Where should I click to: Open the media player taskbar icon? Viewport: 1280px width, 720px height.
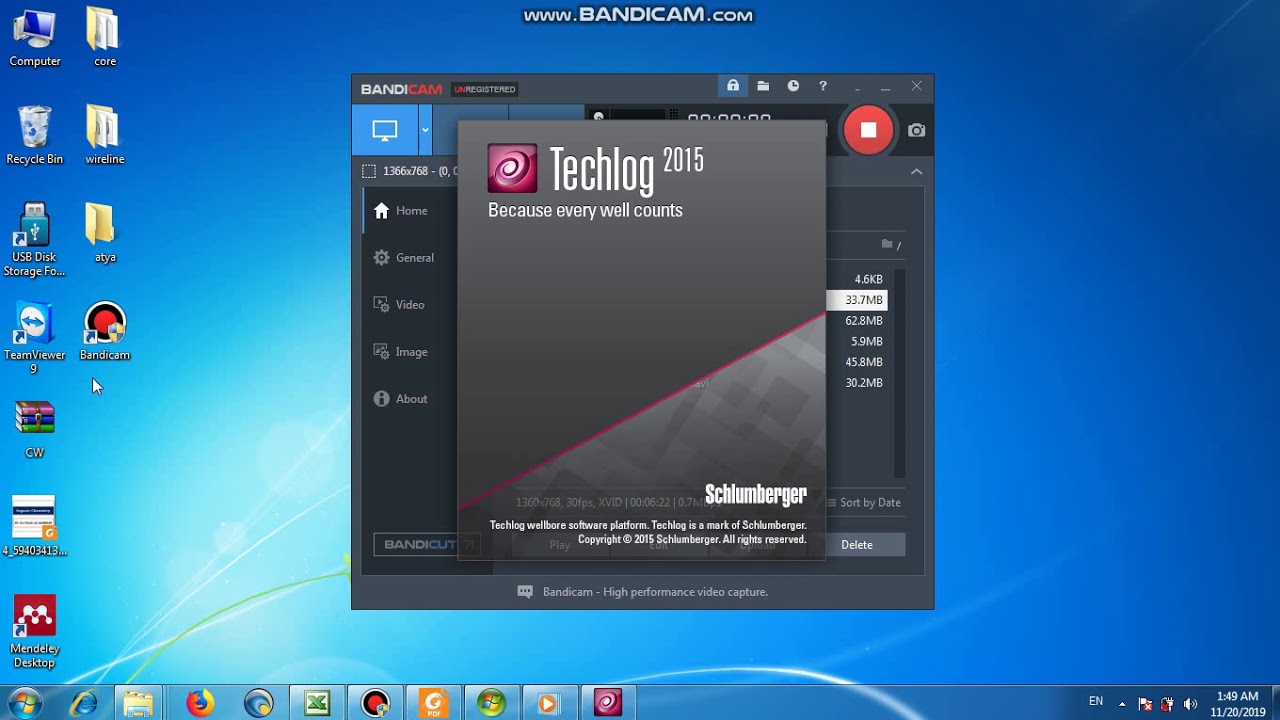[549, 703]
